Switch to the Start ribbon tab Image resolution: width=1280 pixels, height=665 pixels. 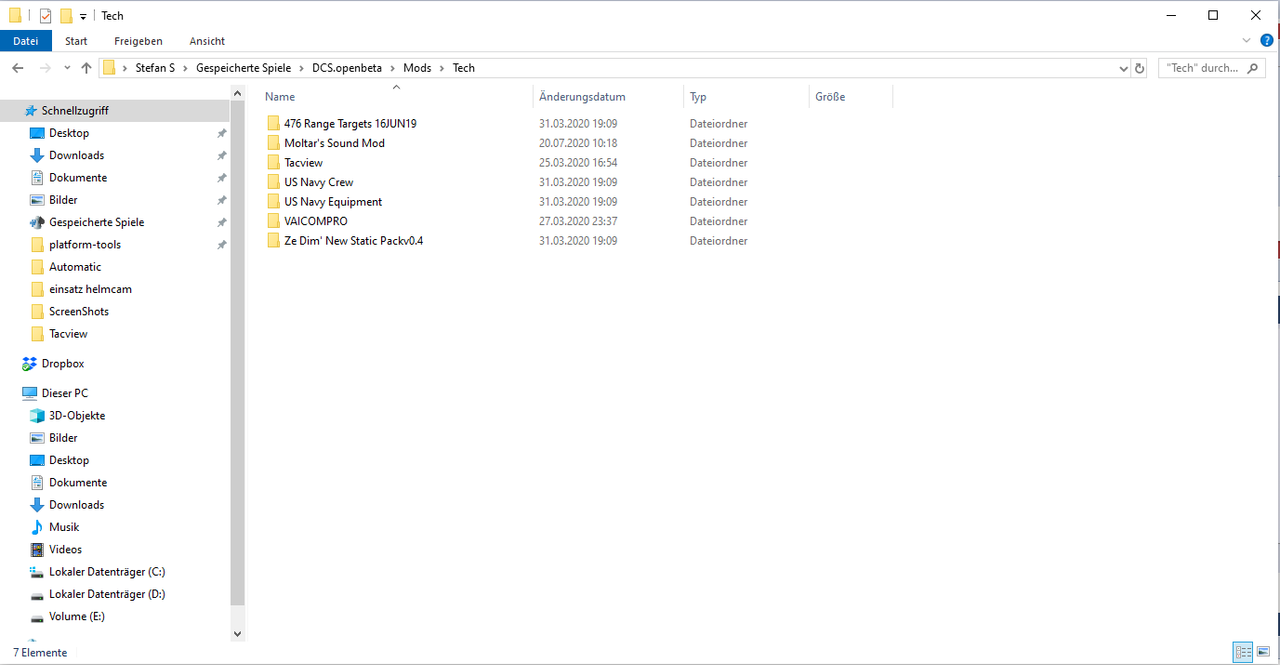[76, 41]
